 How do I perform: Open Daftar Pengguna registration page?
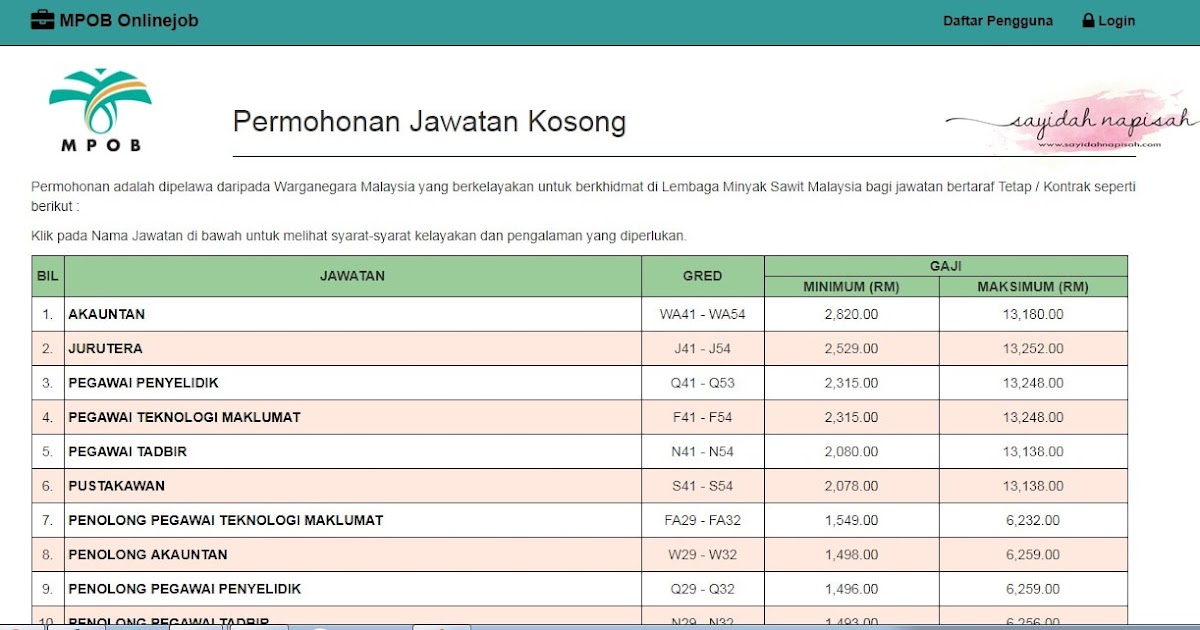tap(998, 21)
